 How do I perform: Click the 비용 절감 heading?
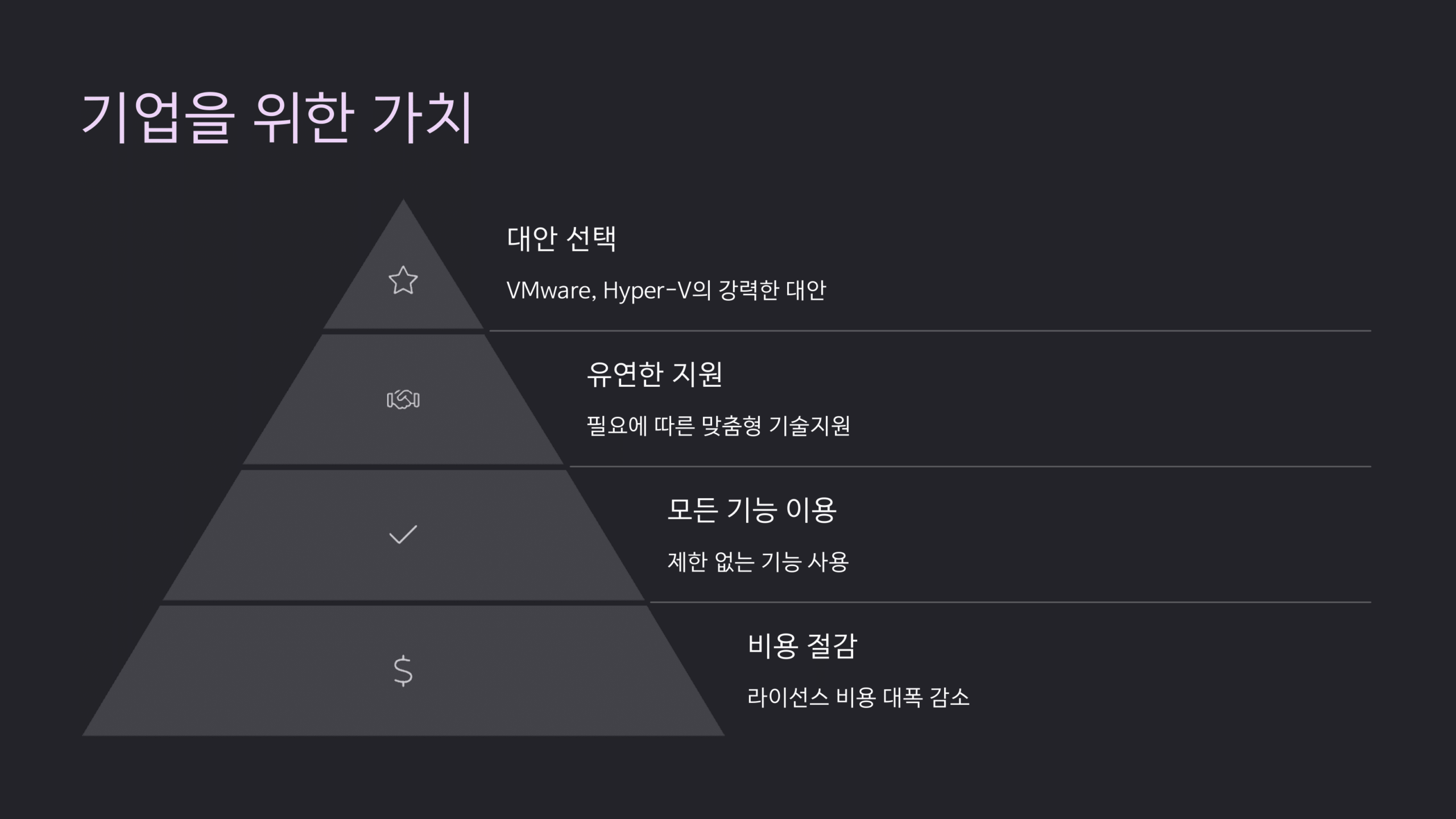coord(802,646)
